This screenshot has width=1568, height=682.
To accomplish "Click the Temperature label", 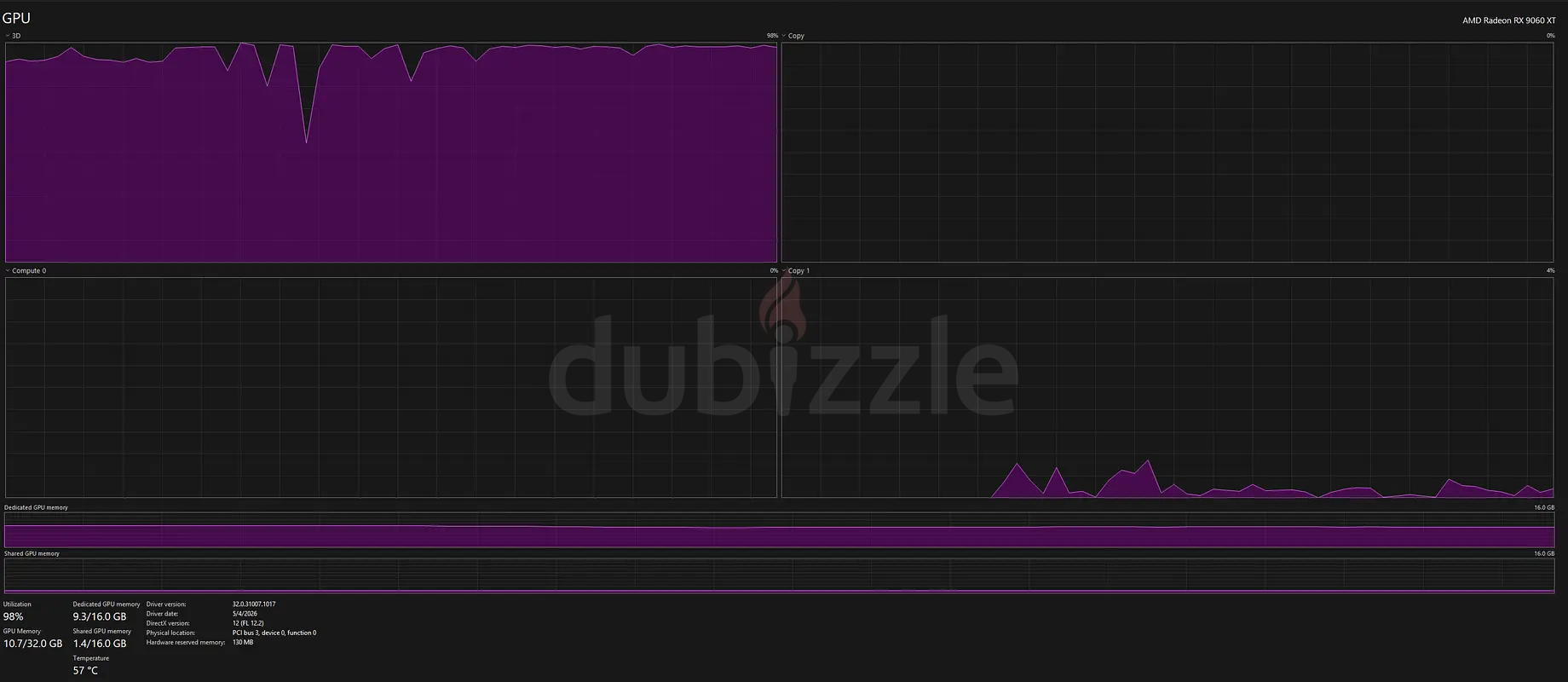I will pyautogui.click(x=91, y=658).
